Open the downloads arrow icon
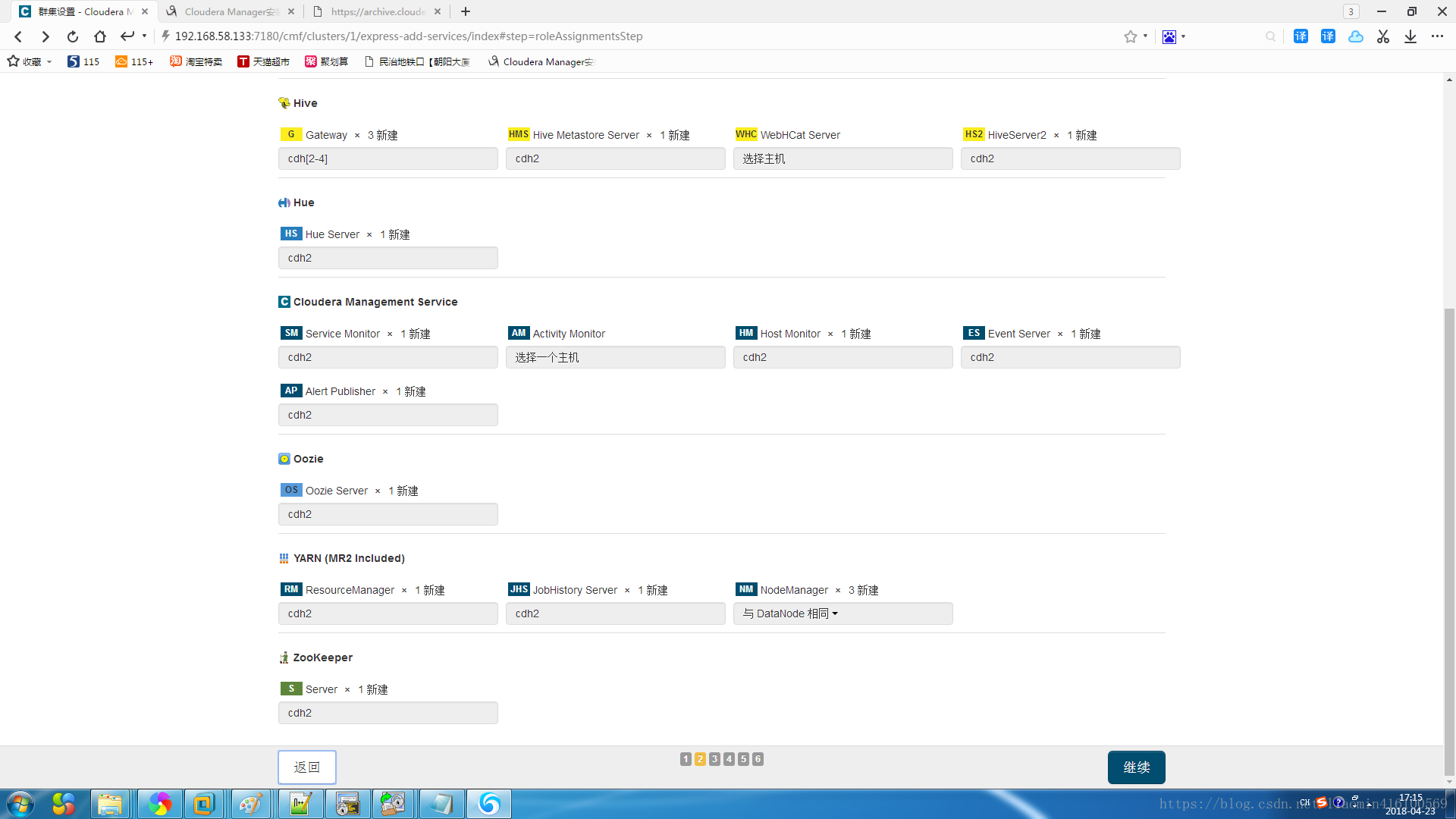Image resolution: width=1456 pixels, height=819 pixels. point(1410,36)
